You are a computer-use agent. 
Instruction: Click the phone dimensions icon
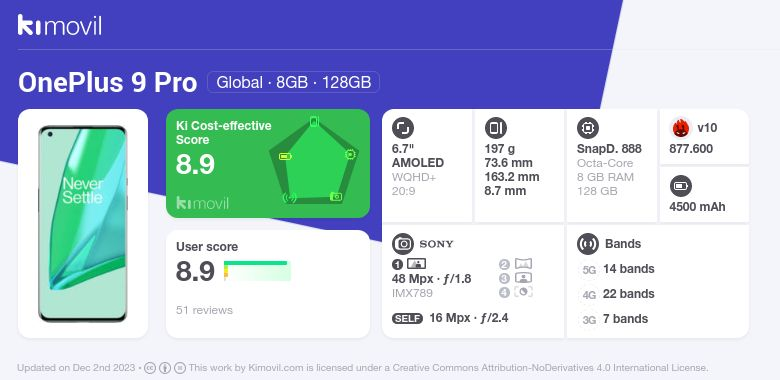point(495,128)
